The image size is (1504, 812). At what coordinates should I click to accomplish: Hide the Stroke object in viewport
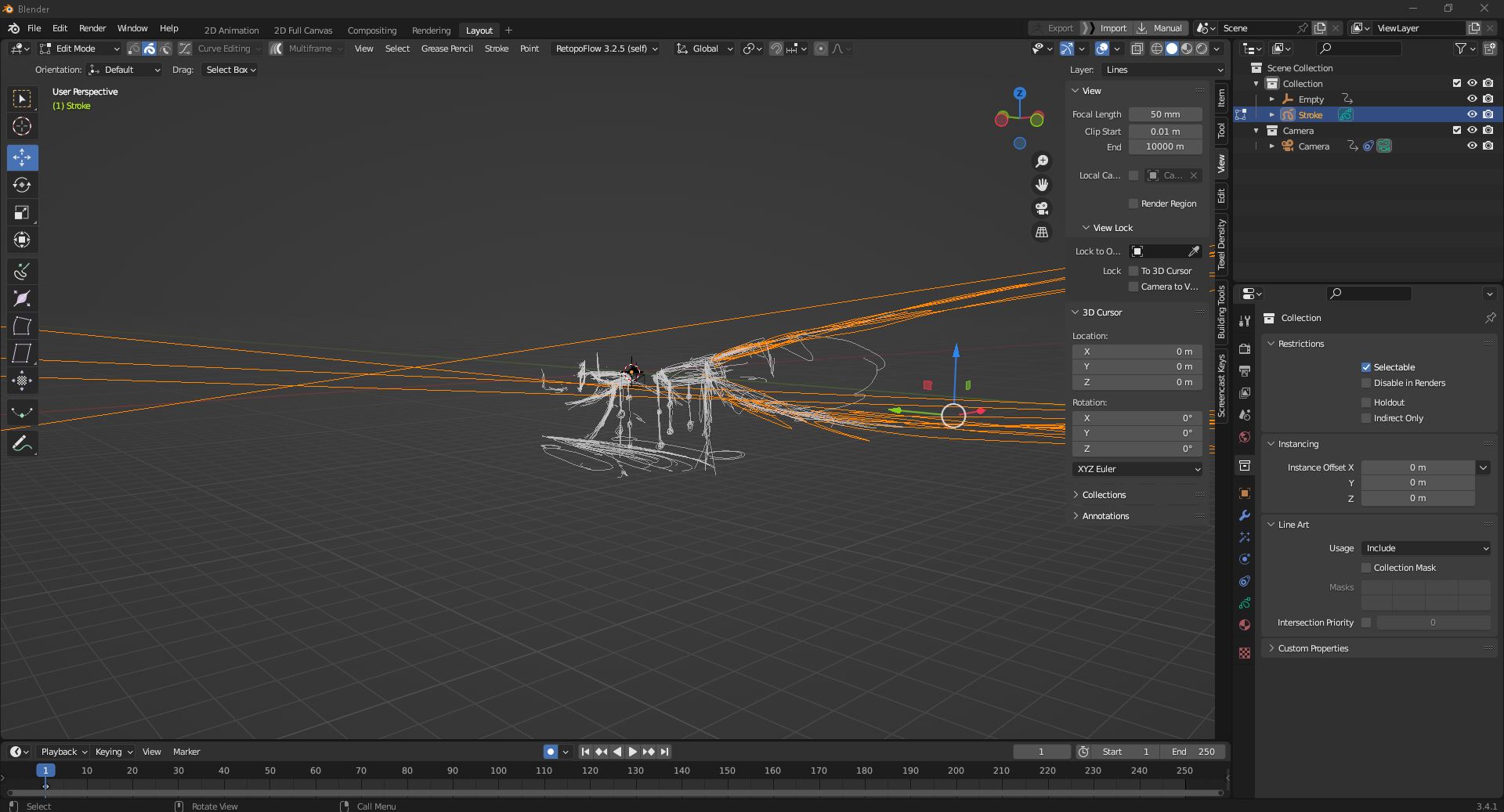point(1472,115)
